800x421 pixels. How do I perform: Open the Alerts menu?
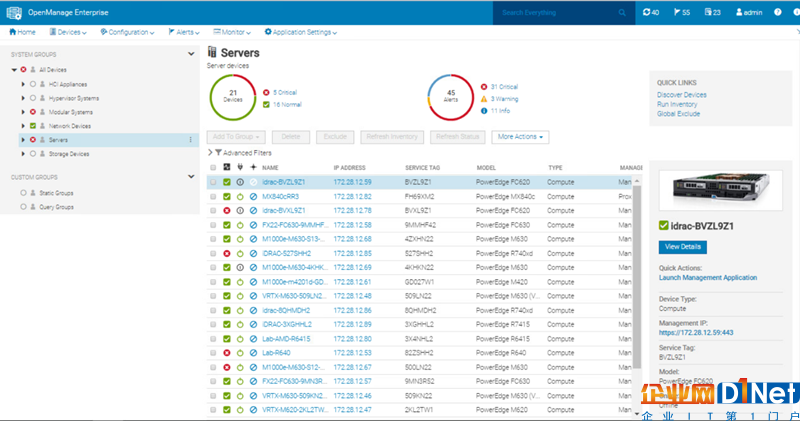coord(184,32)
